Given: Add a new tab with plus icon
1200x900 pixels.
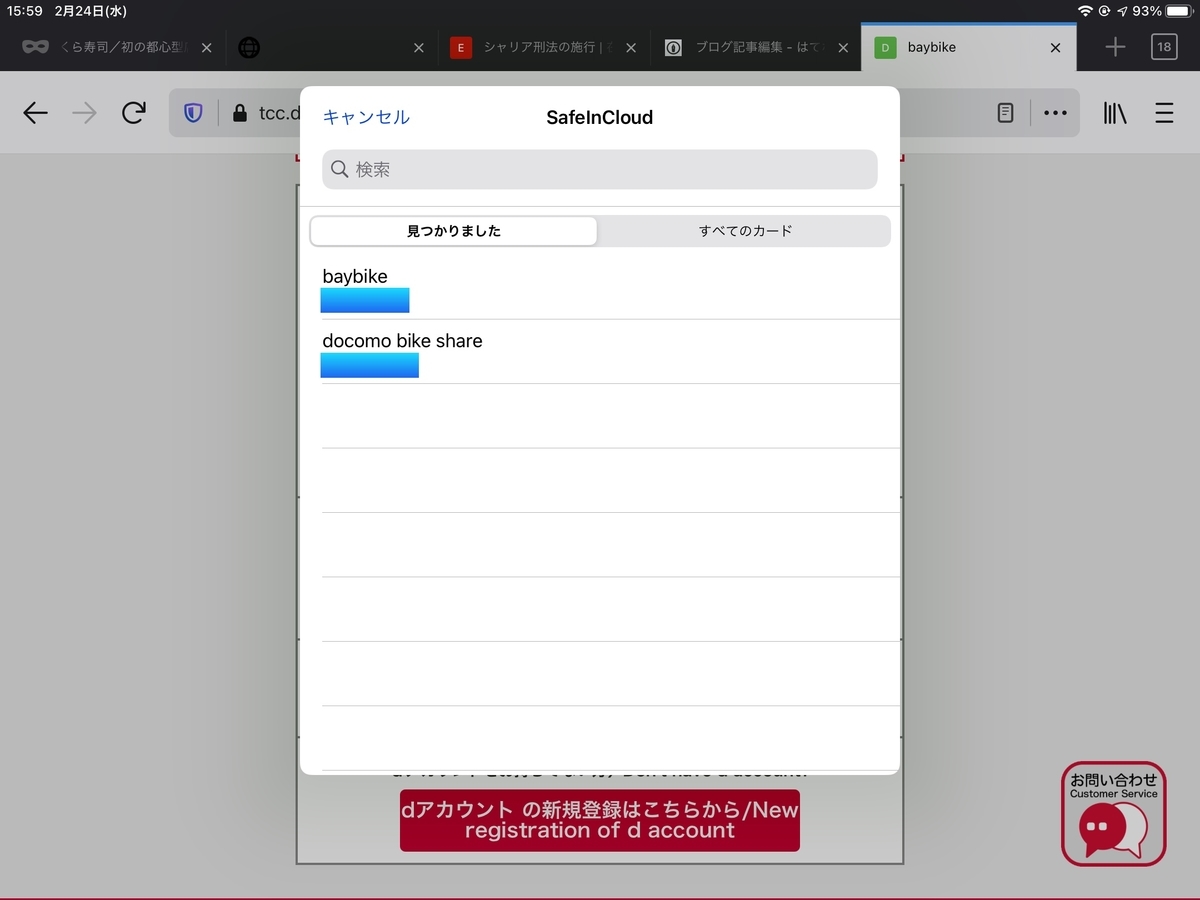Looking at the screenshot, I should pyautogui.click(x=1115, y=47).
